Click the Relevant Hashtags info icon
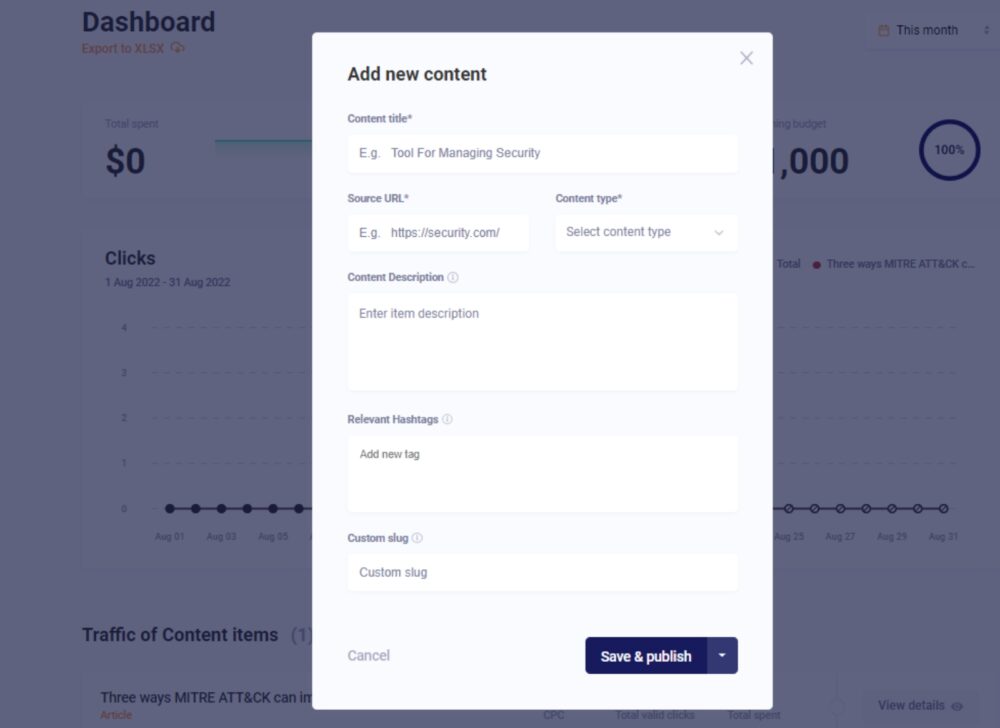1000x728 pixels. (447, 419)
